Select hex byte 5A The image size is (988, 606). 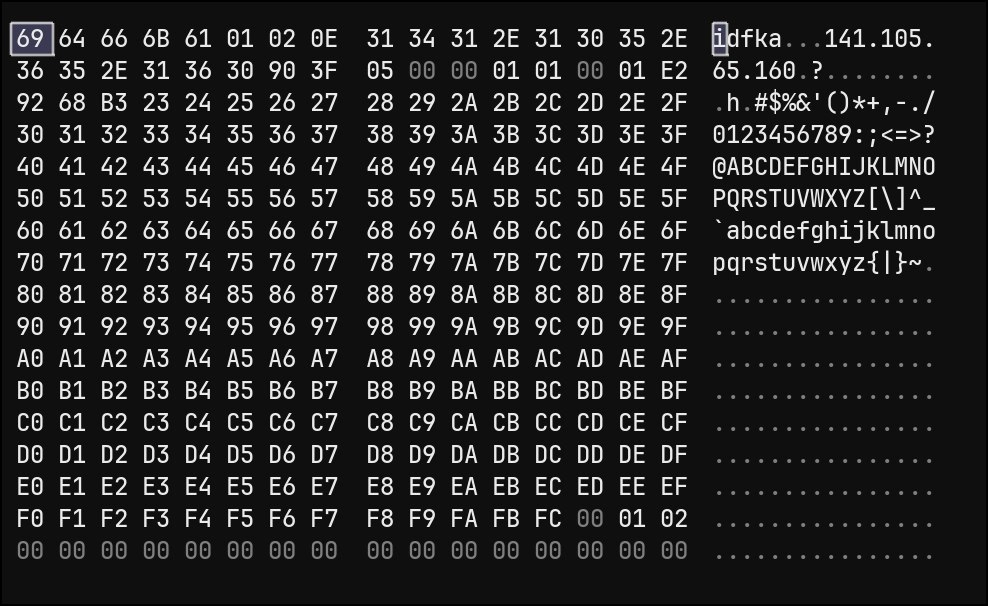pyautogui.click(x=464, y=200)
